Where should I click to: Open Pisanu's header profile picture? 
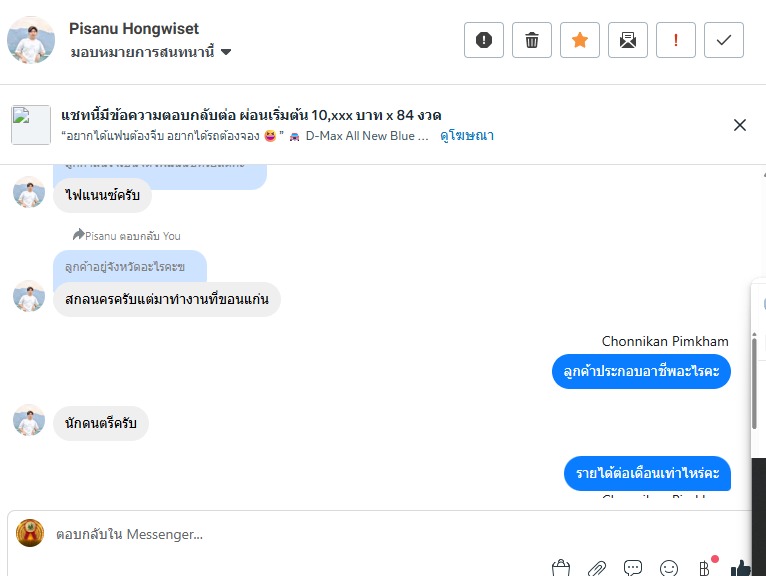tap(31, 40)
